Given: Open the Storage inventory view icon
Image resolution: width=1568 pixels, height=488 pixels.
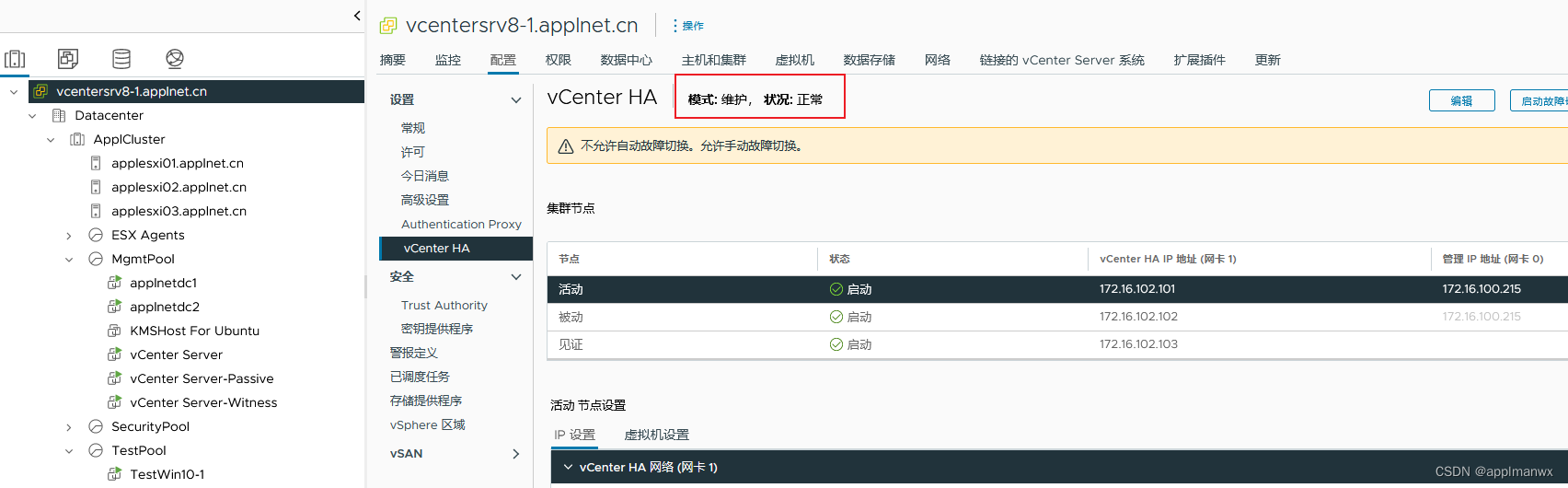Looking at the screenshot, I should click(121, 59).
